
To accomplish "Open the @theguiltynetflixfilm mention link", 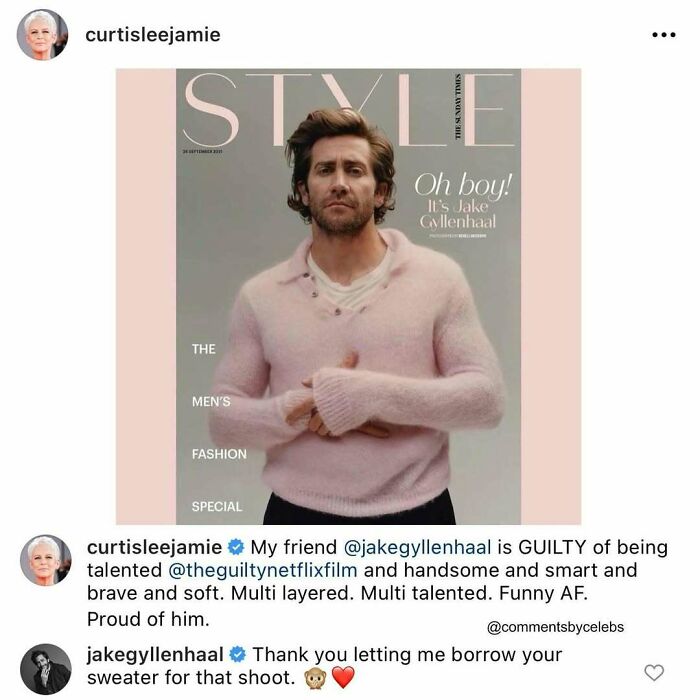I will click(x=263, y=570).
